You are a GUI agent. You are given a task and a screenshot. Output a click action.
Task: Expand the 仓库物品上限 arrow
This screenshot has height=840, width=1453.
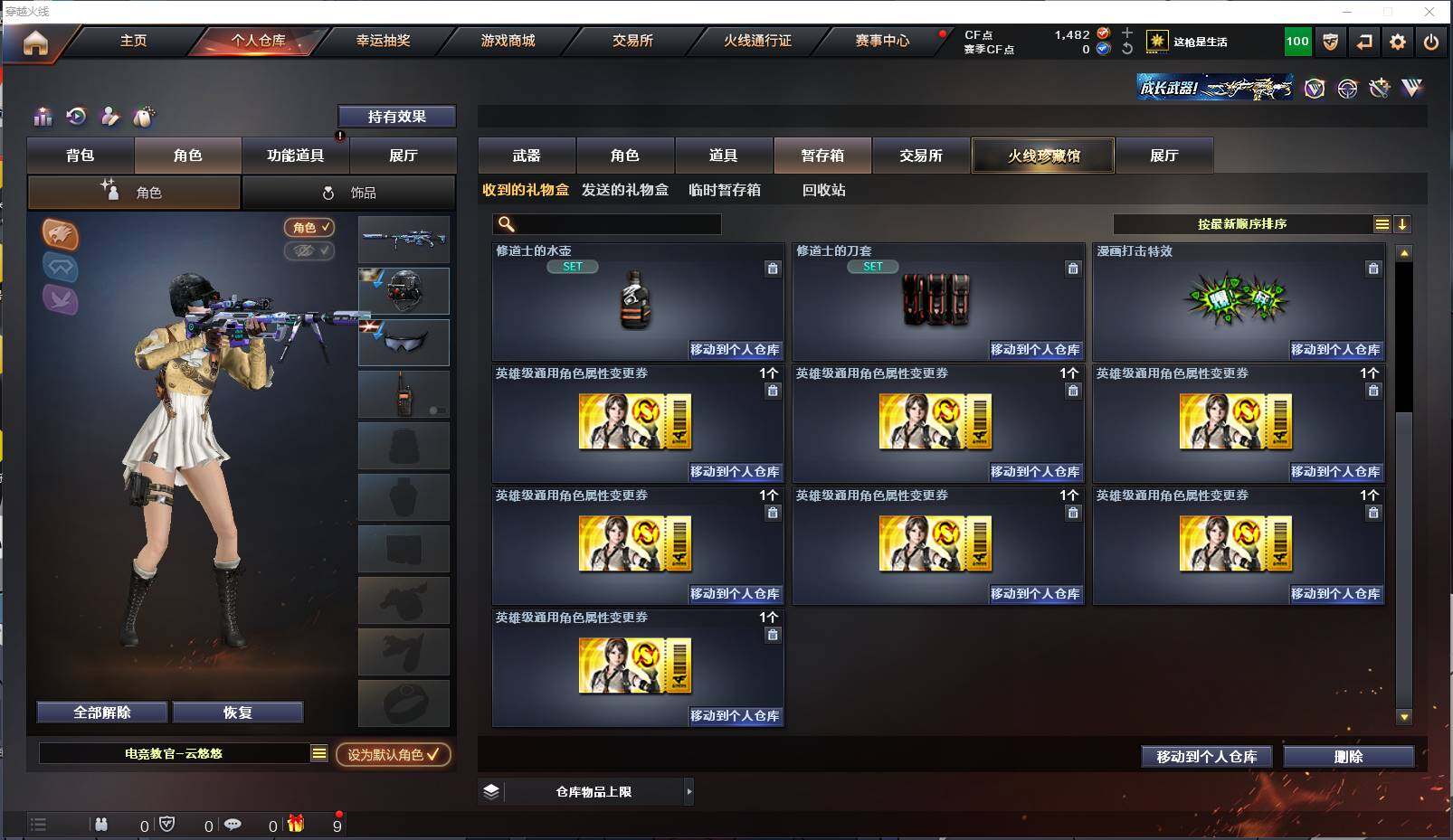pyautogui.click(x=689, y=791)
